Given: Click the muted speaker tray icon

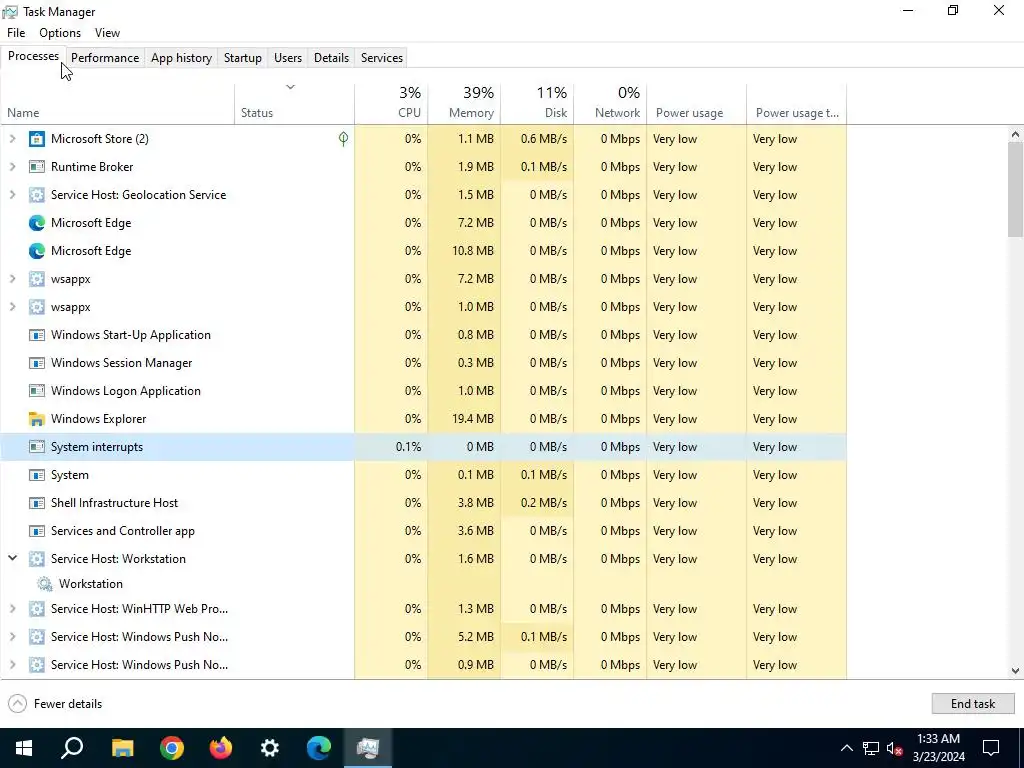Looking at the screenshot, I should pos(895,748).
